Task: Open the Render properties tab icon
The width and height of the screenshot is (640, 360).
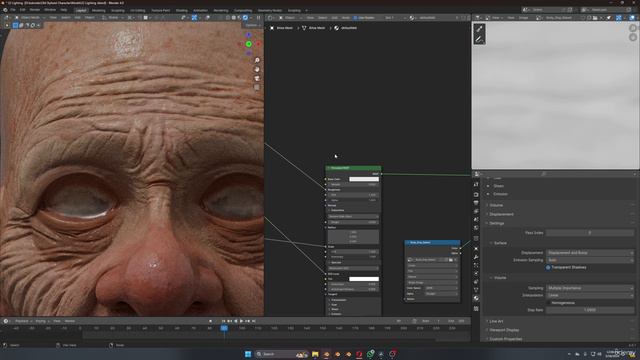Action: (x=476, y=194)
